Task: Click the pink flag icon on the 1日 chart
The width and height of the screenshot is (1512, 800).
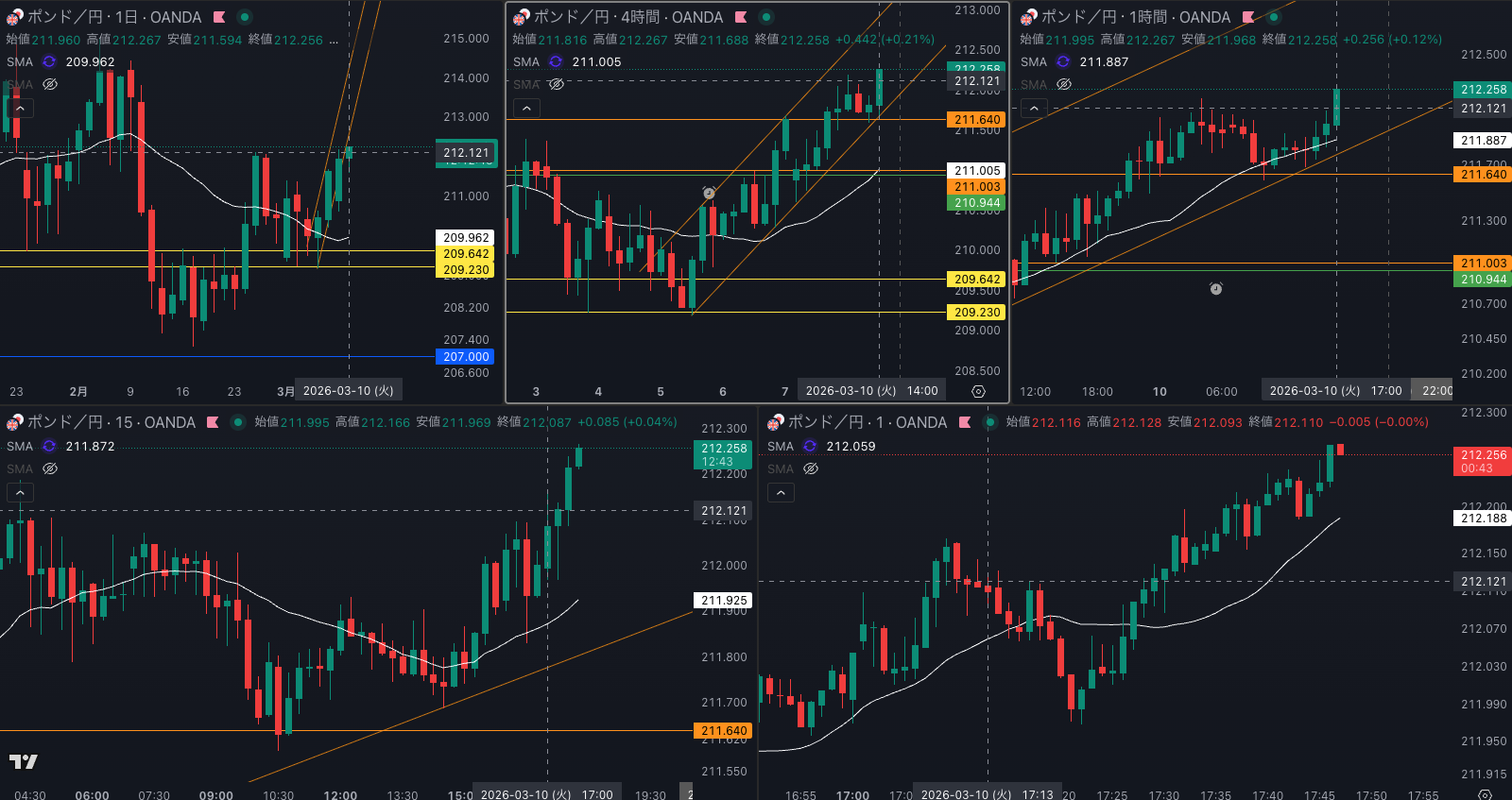Action: pos(219,17)
